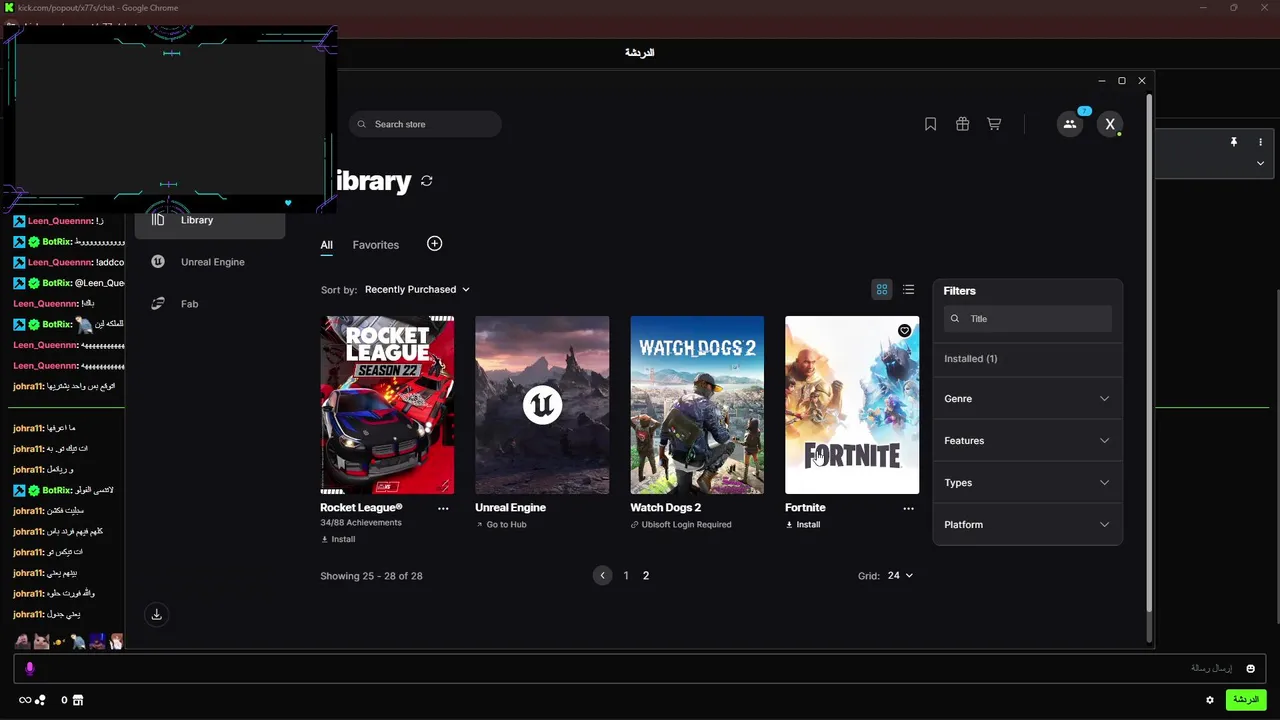Switch library to grid view
The width and height of the screenshot is (1280, 720).
click(x=882, y=289)
